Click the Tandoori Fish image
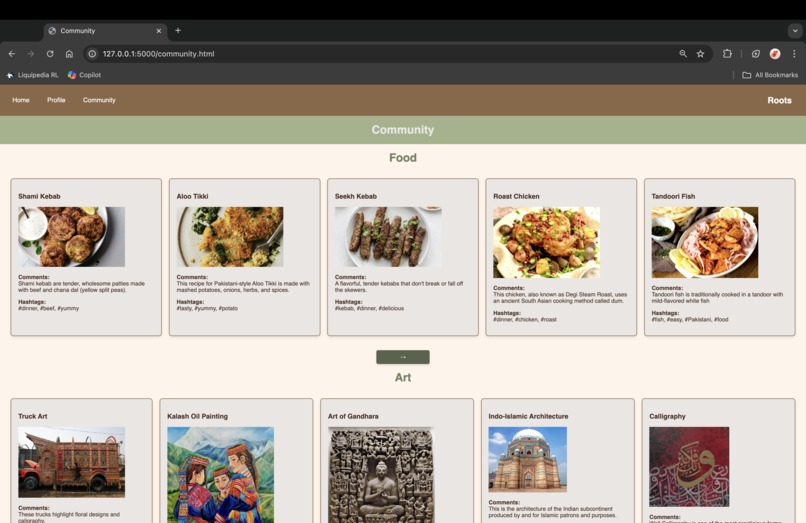 click(705, 242)
